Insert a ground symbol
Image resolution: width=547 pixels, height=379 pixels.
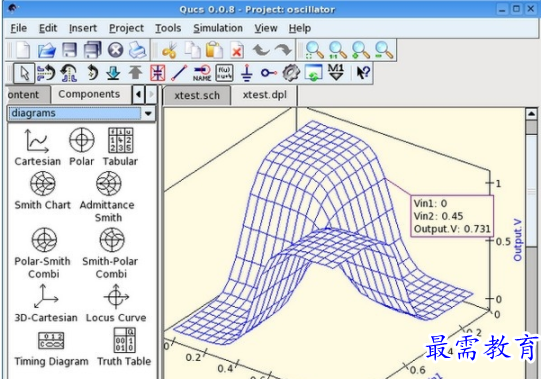tap(247, 73)
